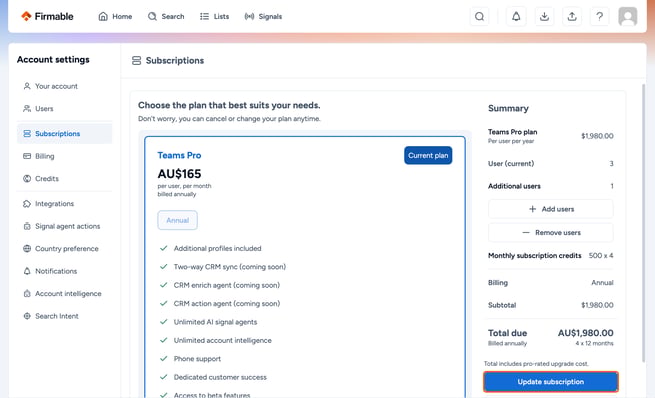Click the puzzle icon beside Integrations

tap(27, 204)
